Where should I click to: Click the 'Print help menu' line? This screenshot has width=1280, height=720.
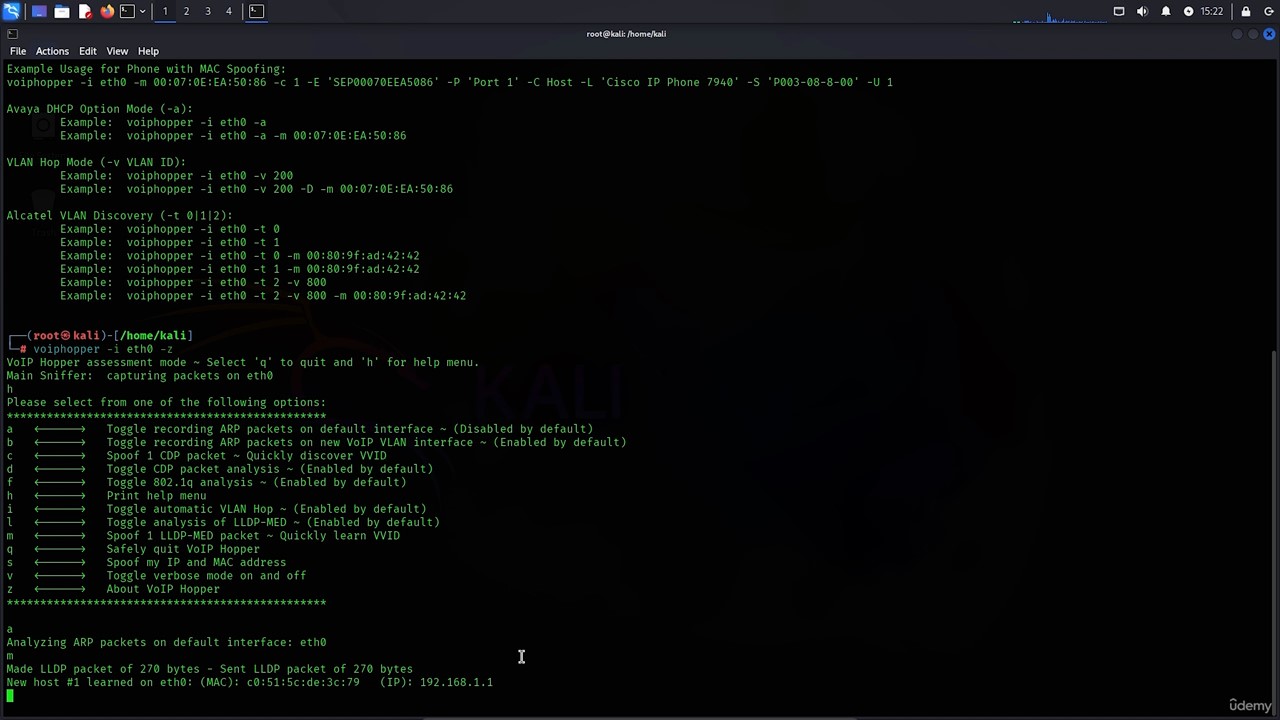pos(156,496)
